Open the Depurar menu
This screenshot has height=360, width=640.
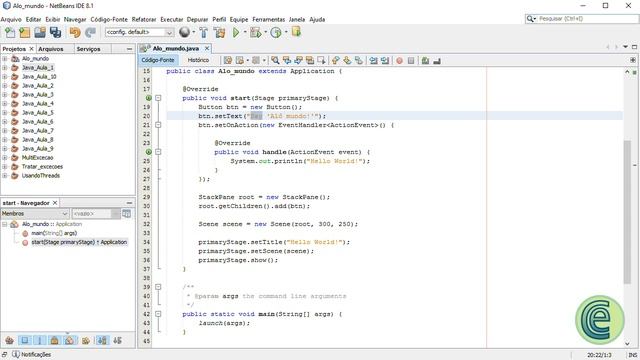coord(198,19)
